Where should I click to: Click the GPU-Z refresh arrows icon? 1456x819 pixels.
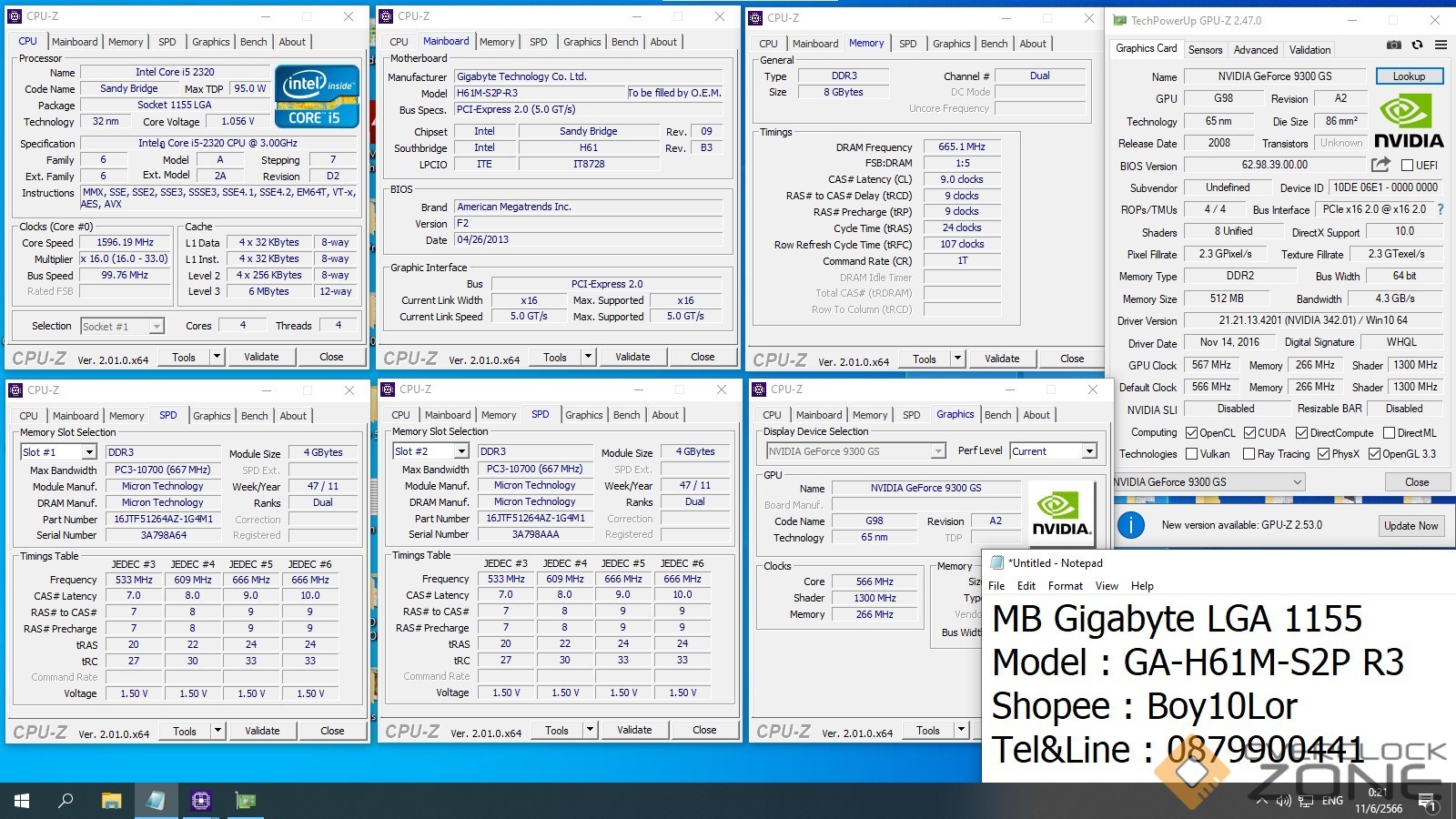(x=1417, y=45)
